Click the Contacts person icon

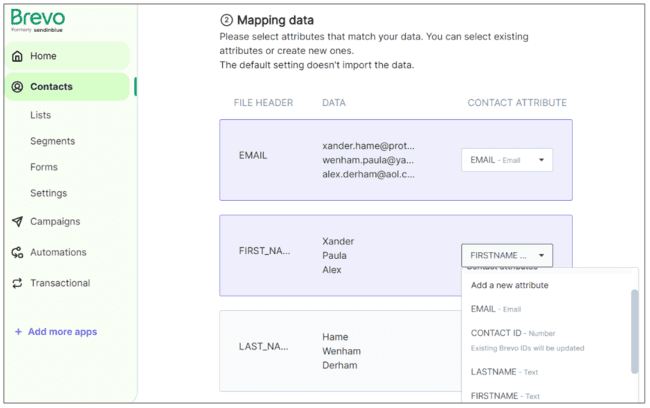pos(17,87)
